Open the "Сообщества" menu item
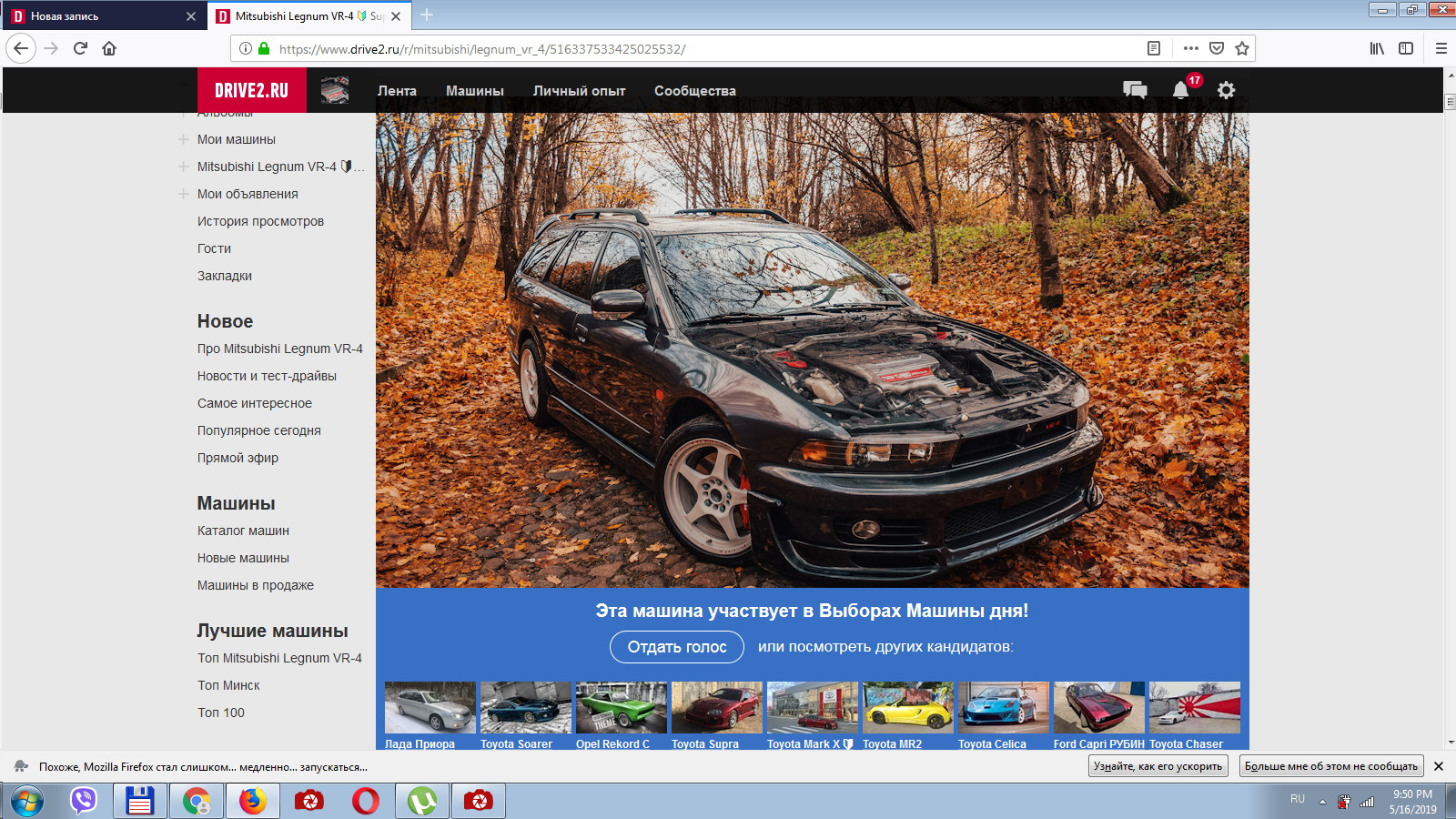Screen dimensions: 1456x819 tap(695, 90)
